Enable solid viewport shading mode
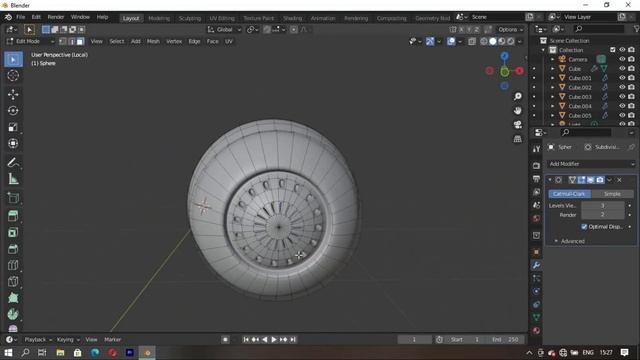The height and width of the screenshot is (360, 640). pos(493,41)
